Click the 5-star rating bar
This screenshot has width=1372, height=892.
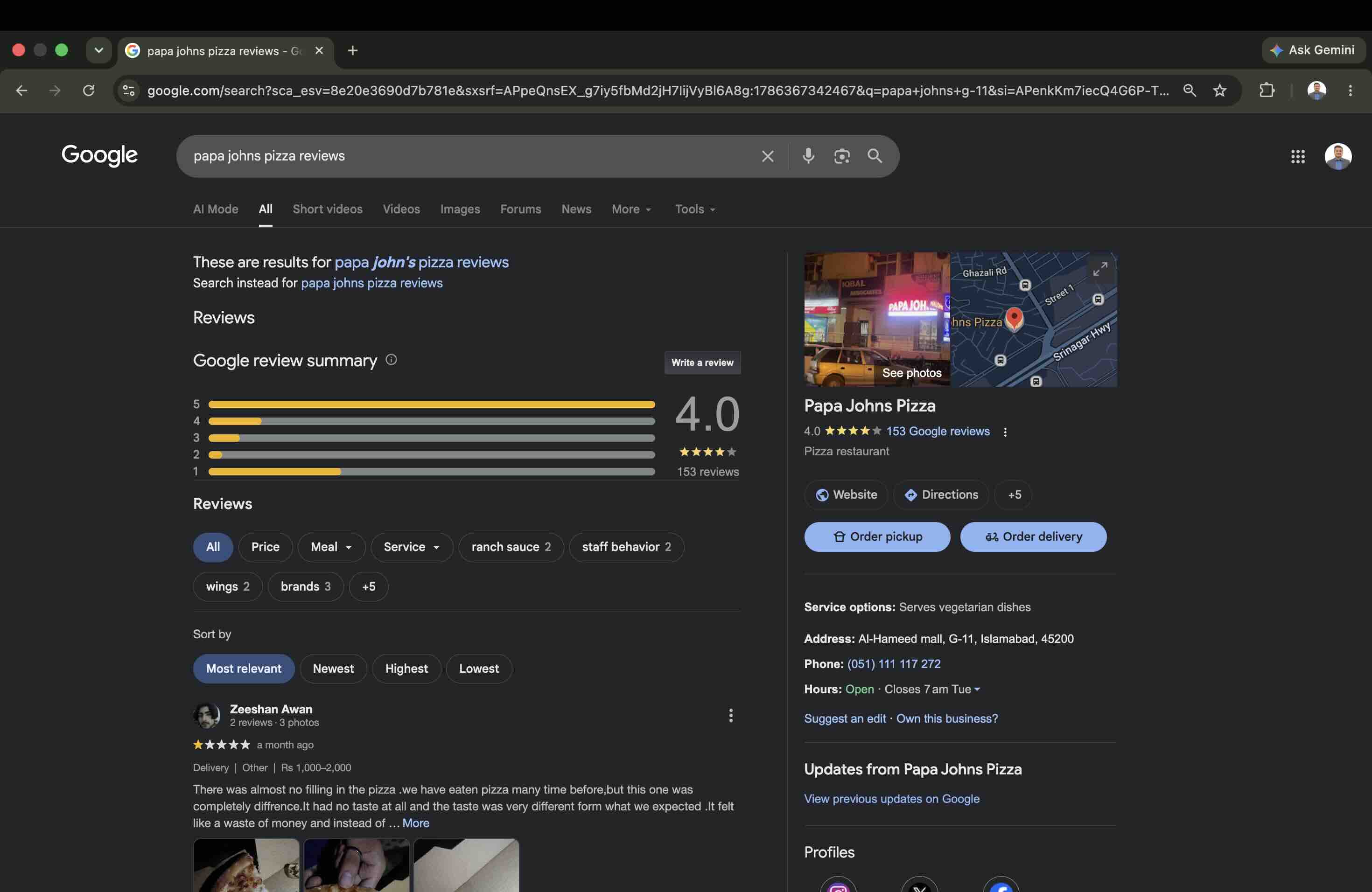431,404
